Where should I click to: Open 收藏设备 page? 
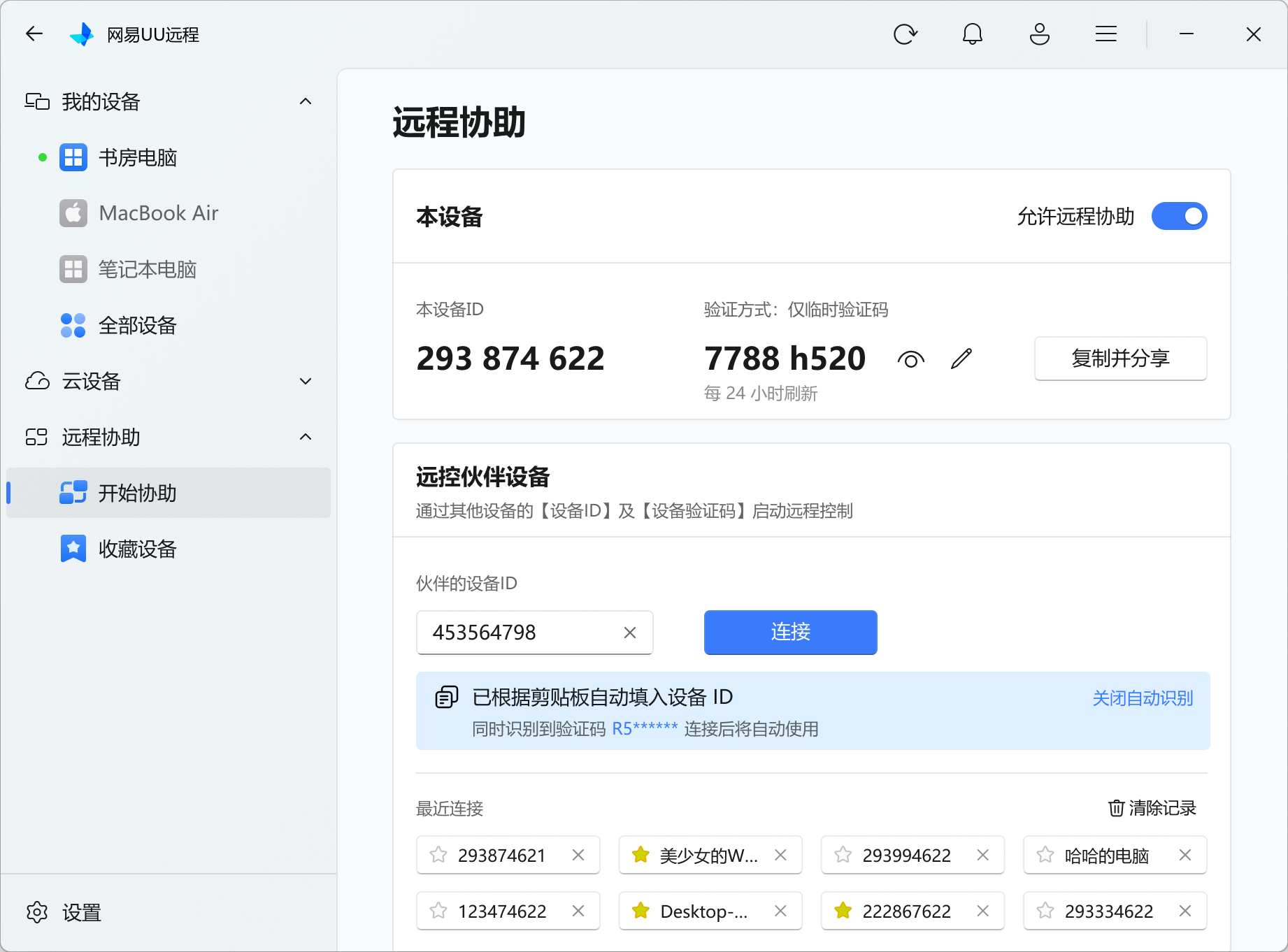[x=168, y=549]
